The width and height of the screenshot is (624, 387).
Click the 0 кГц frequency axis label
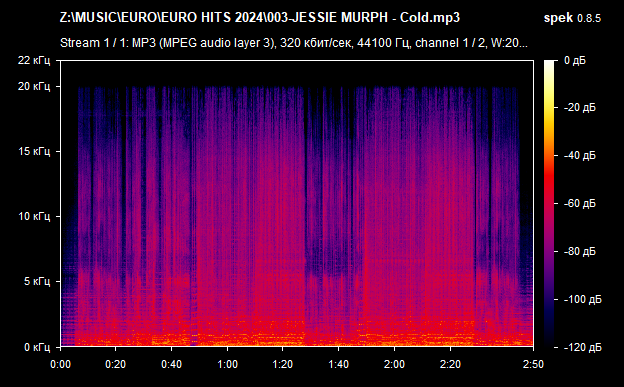pos(37,347)
